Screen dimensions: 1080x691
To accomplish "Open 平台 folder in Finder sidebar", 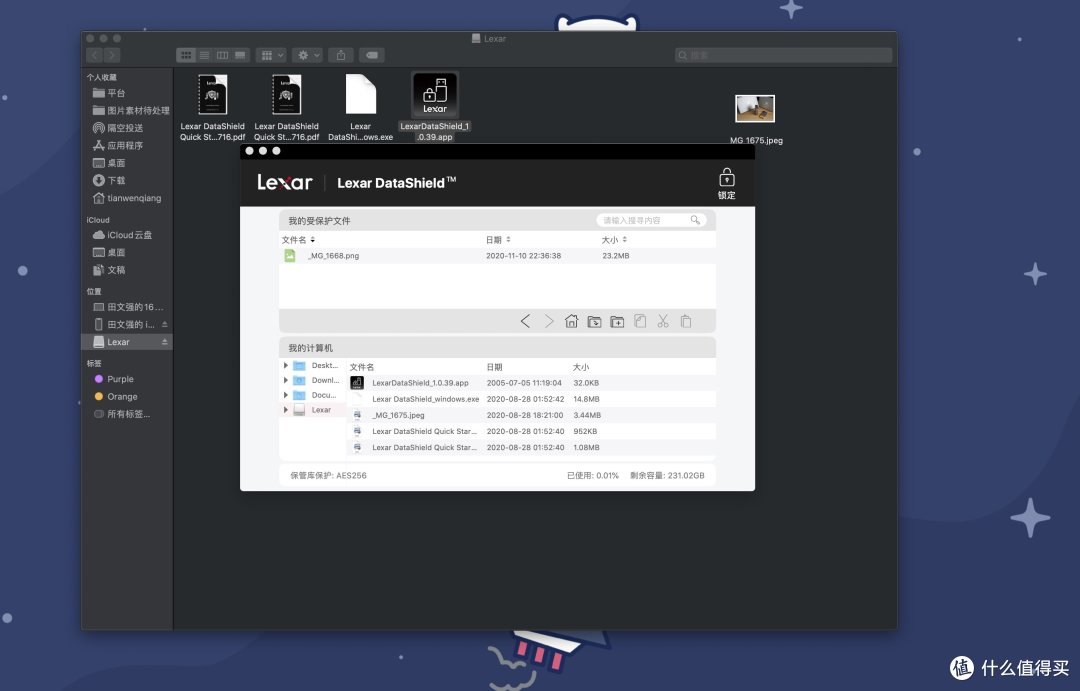I will 109,93.
